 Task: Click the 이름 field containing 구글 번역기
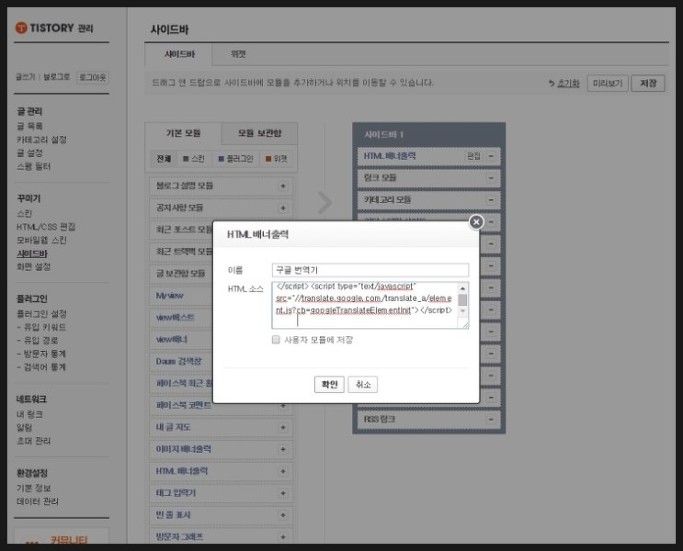pos(370,270)
